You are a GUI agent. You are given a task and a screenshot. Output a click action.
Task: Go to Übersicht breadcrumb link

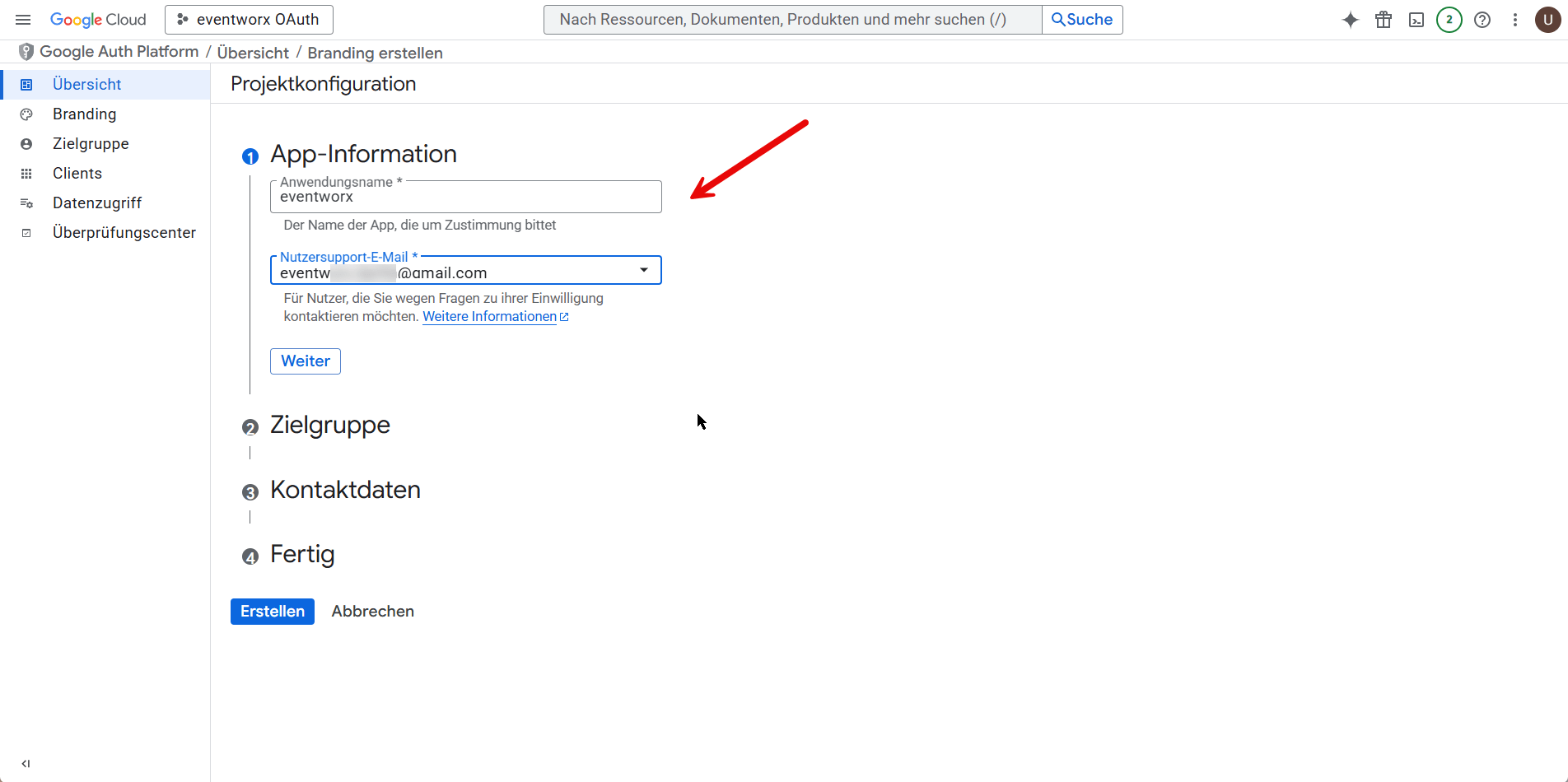click(253, 53)
